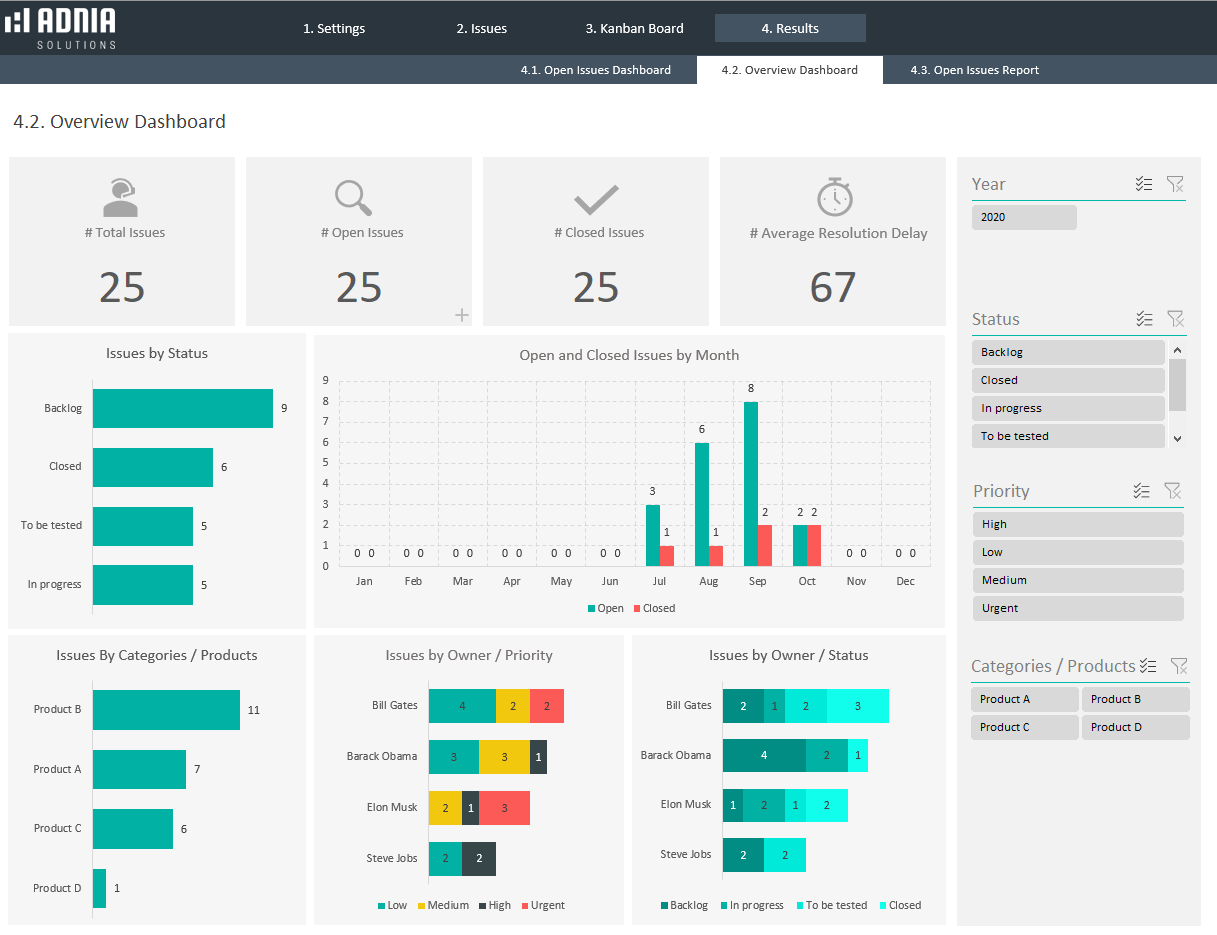The image size is (1217, 935).
Task: Toggle the Urgent priority filter
Action: (x=1077, y=608)
